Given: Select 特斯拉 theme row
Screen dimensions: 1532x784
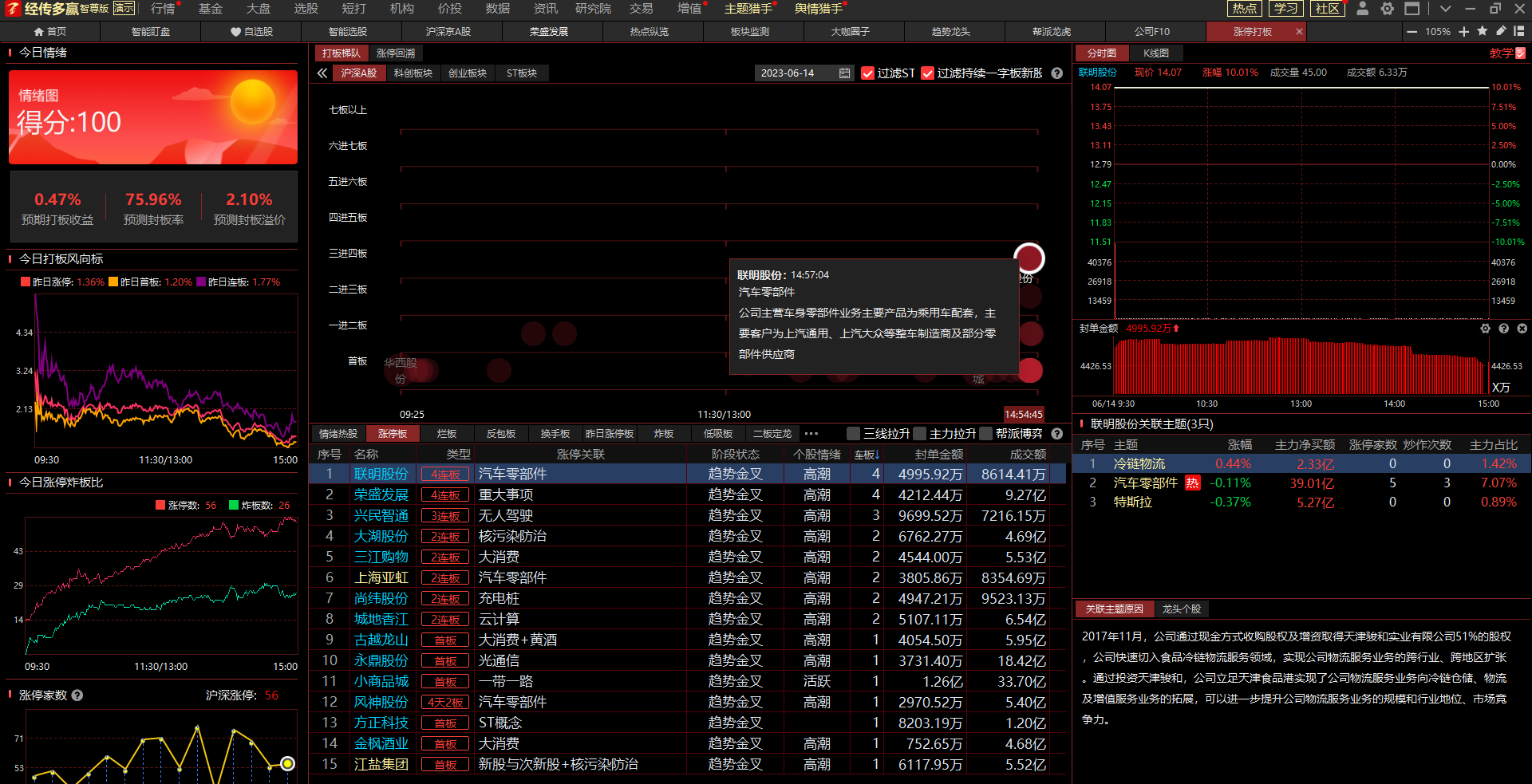Looking at the screenshot, I should click(1301, 502).
